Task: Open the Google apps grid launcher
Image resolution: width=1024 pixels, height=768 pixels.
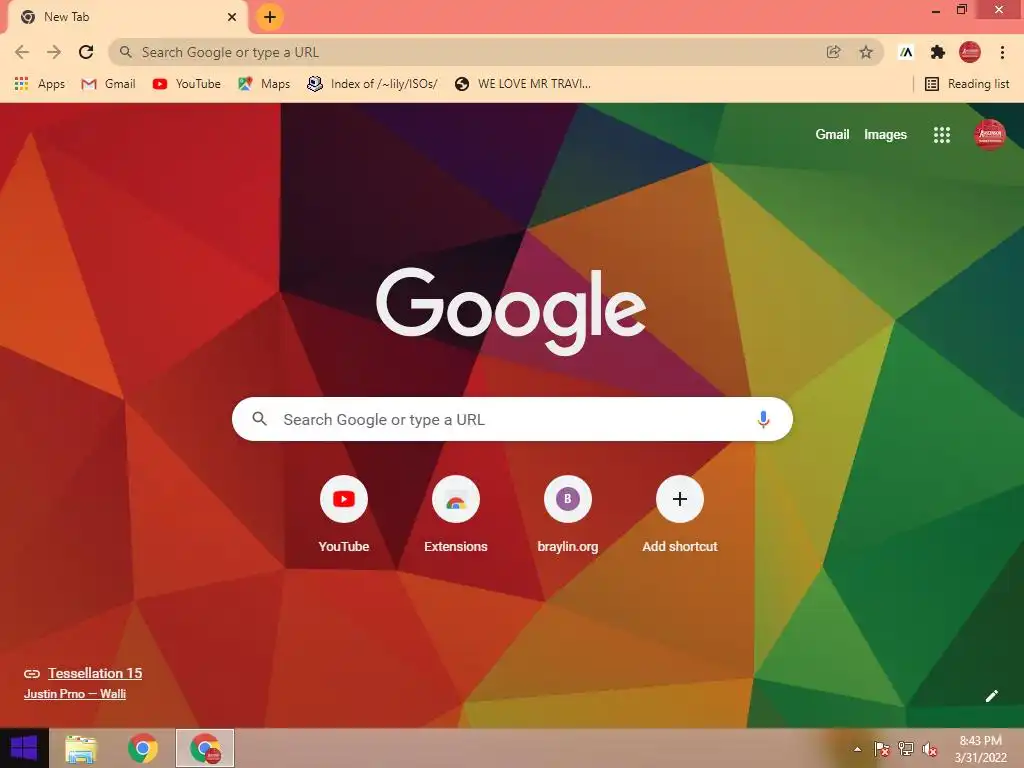Action: 942,135
